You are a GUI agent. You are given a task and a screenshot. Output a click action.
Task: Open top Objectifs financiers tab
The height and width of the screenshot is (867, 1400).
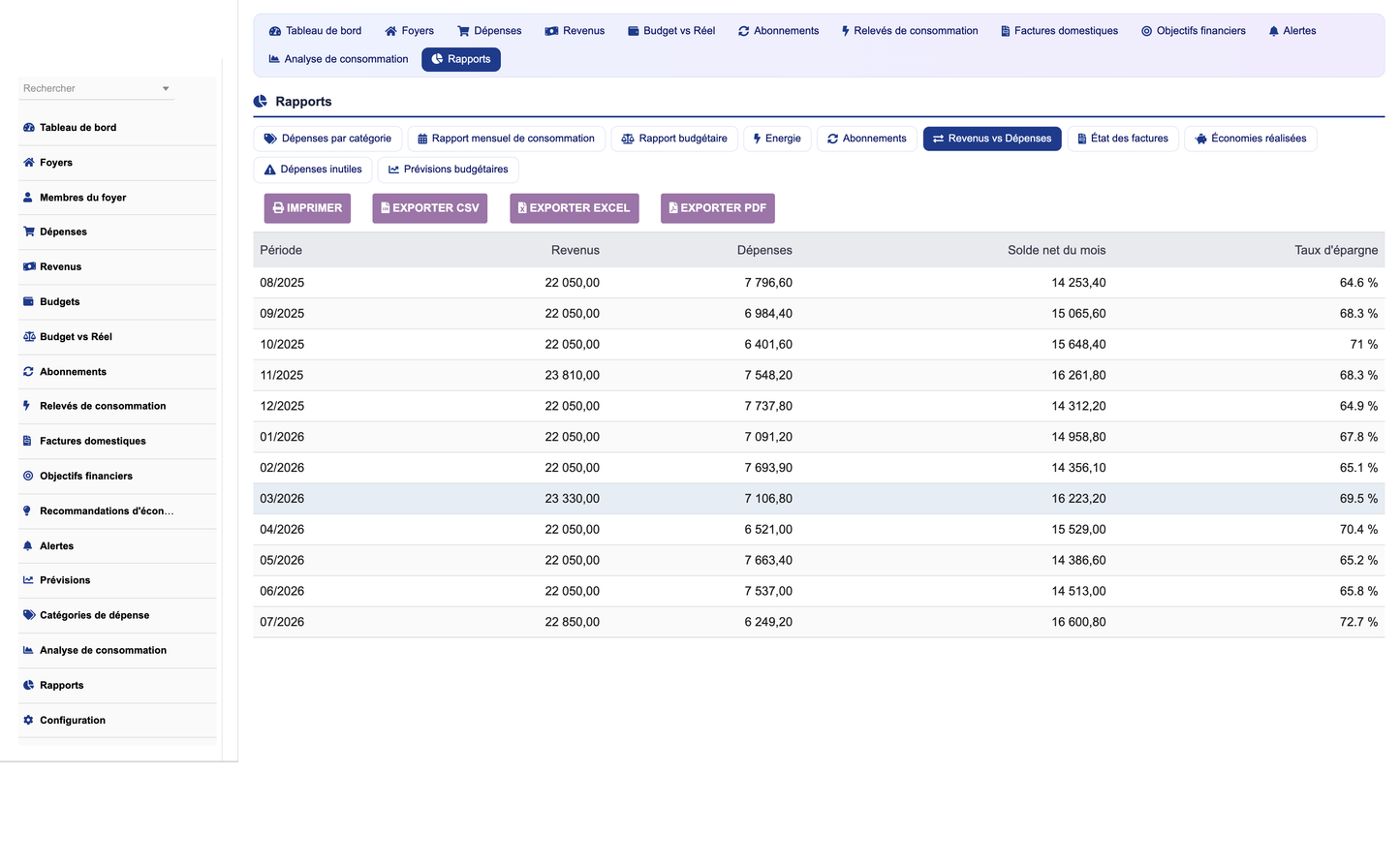pyautogui.click(x=1194, y=31)
